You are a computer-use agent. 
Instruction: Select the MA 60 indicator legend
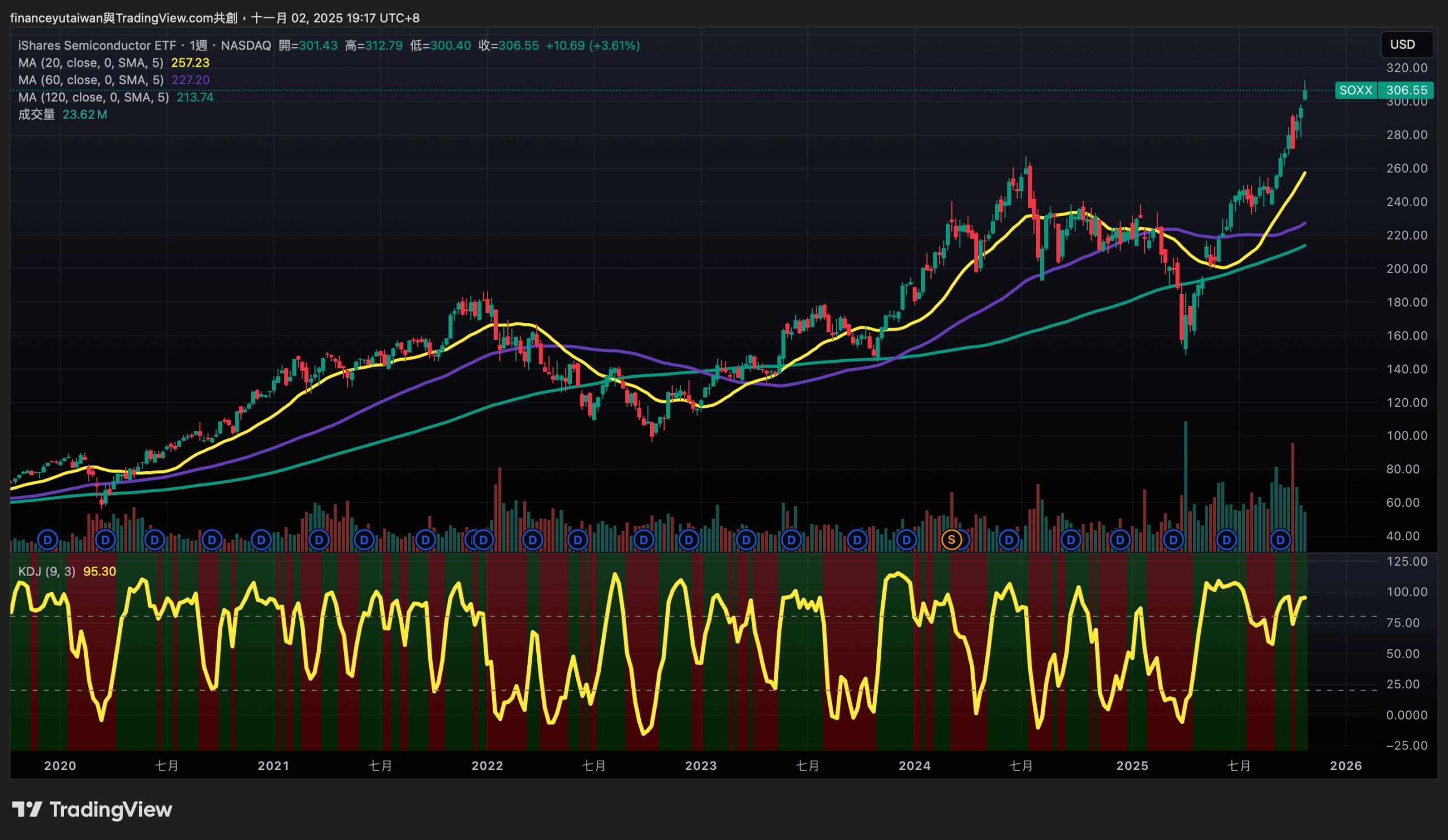91,80
